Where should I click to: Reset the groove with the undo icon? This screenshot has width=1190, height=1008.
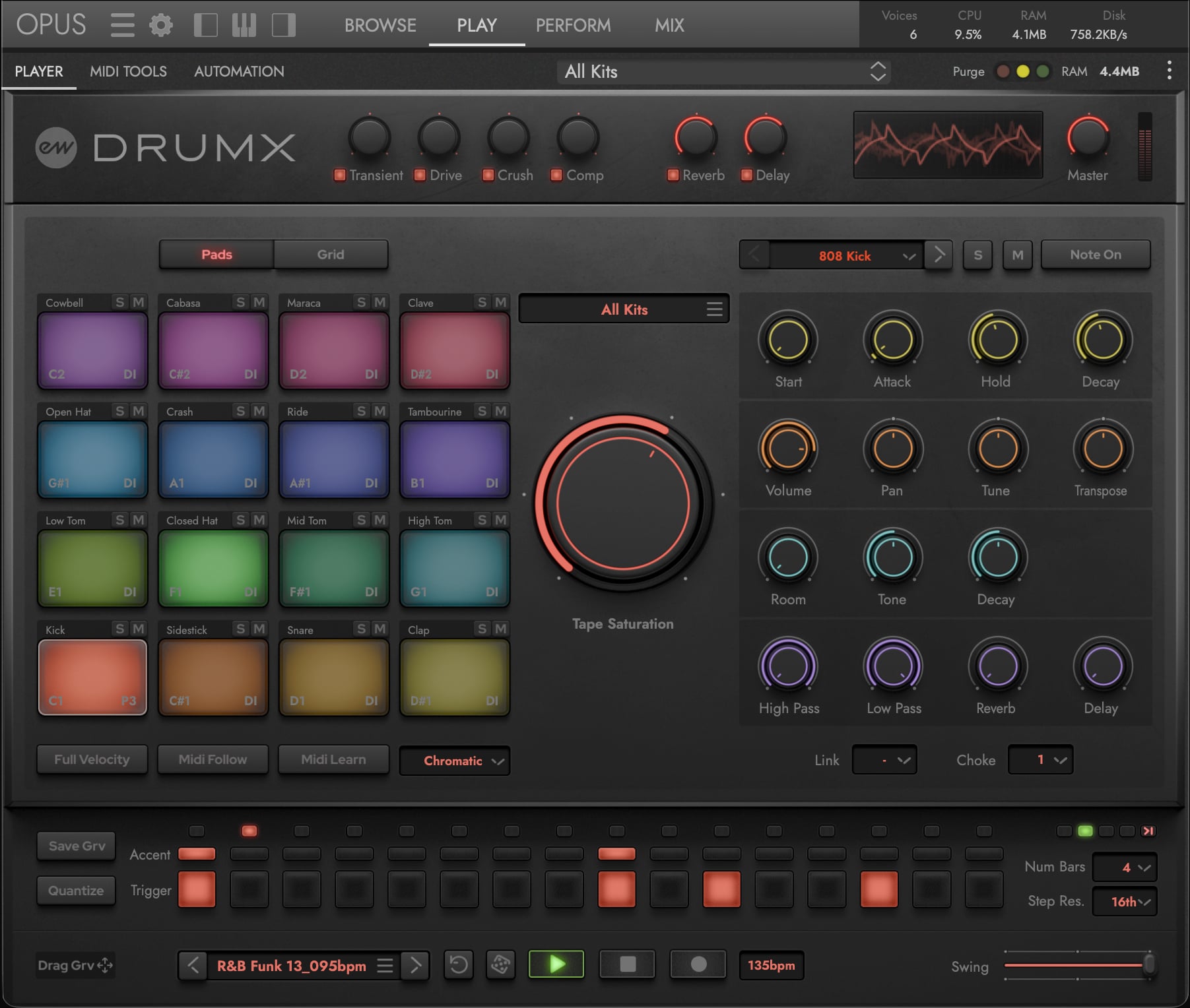[459, 965]
